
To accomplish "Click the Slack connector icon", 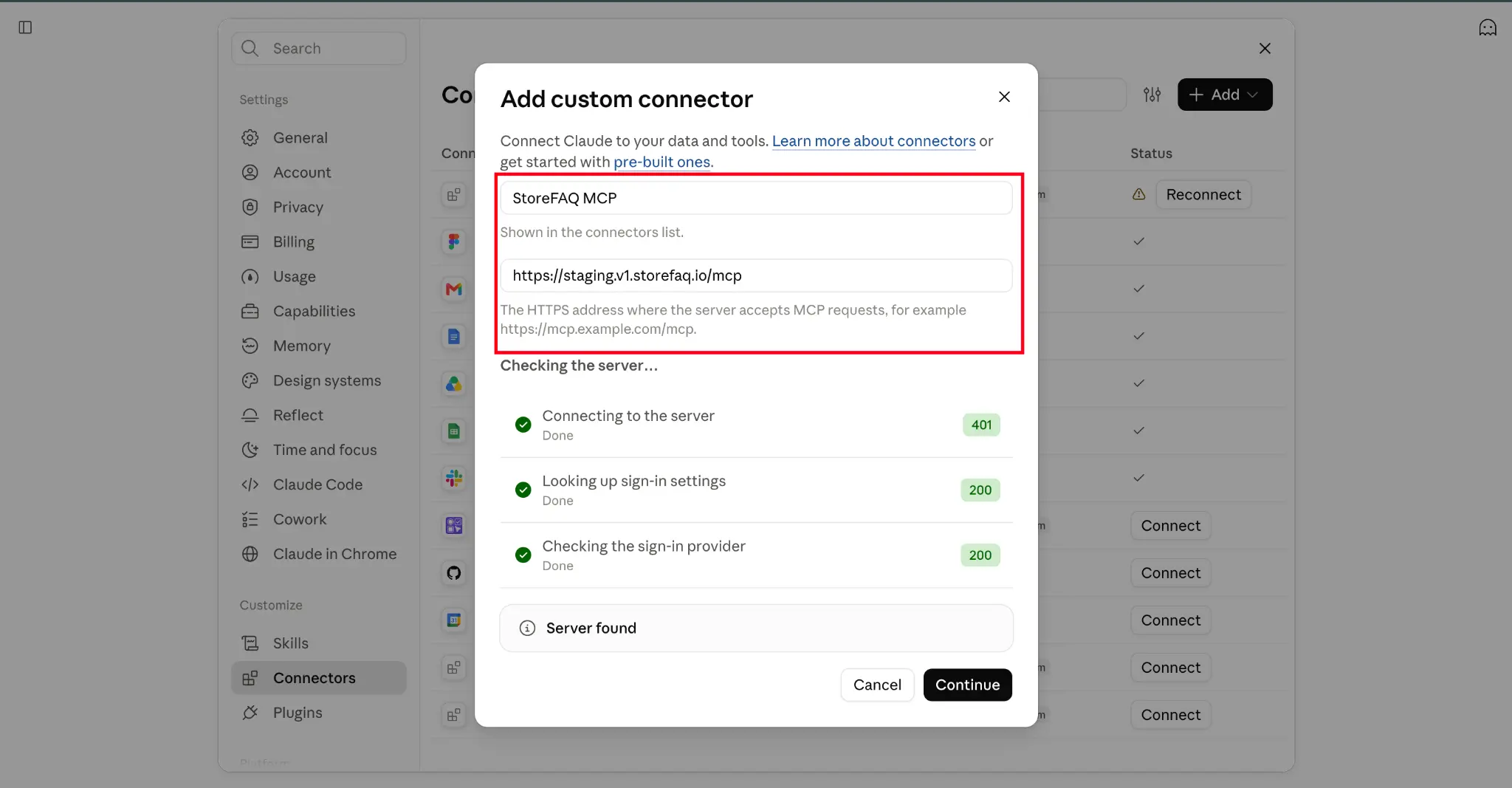I will pyautogui.click(x=454, y=478).
